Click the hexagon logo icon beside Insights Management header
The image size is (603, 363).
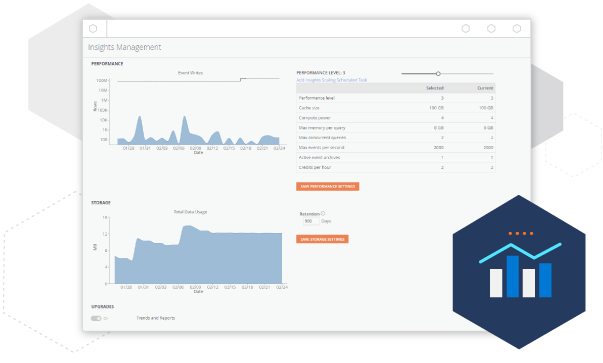(93, 28)
